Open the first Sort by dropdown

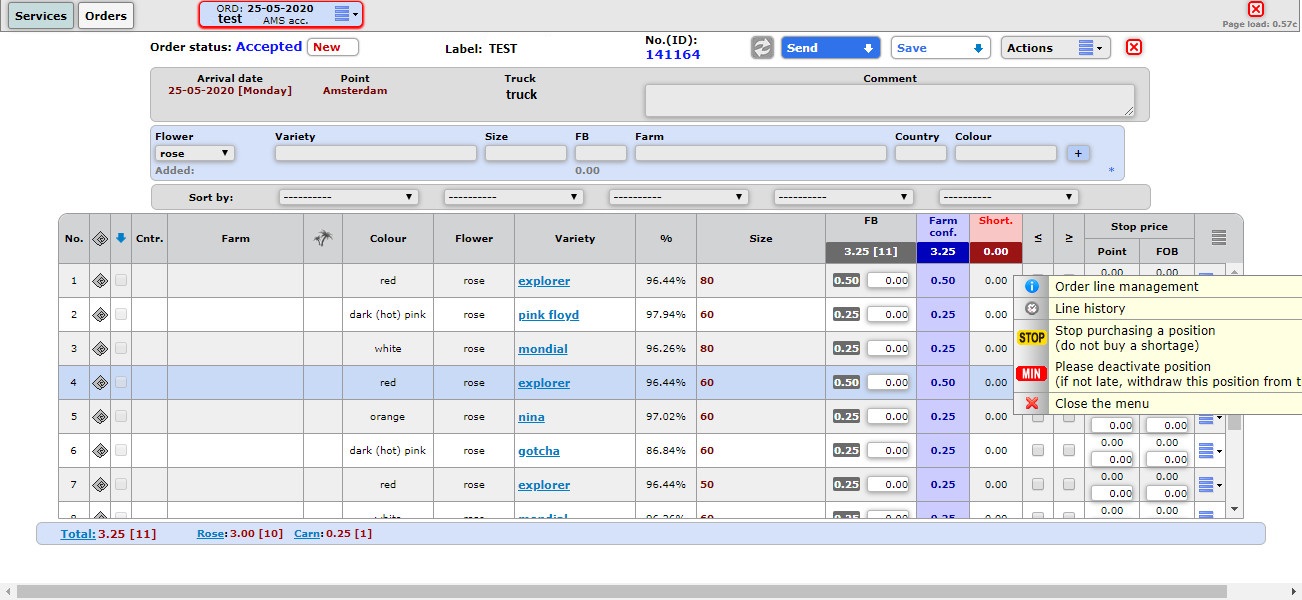(348, 197)
